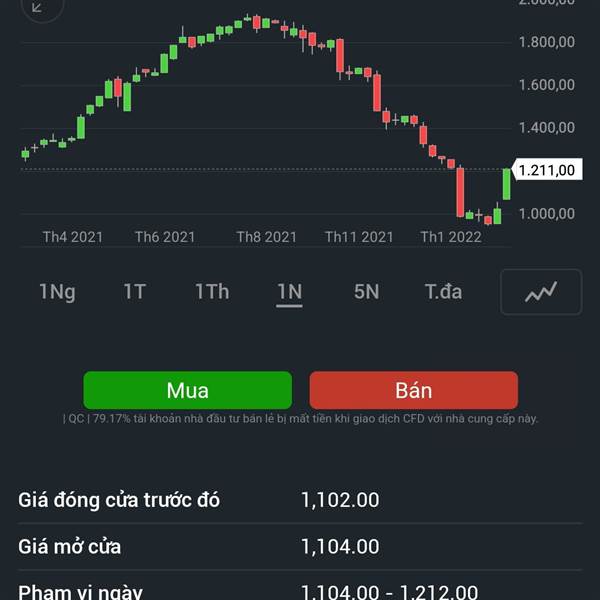The image size is (600, 600).
Task: Tap the latest green candlestick
Action: click(x=506, y=184)
